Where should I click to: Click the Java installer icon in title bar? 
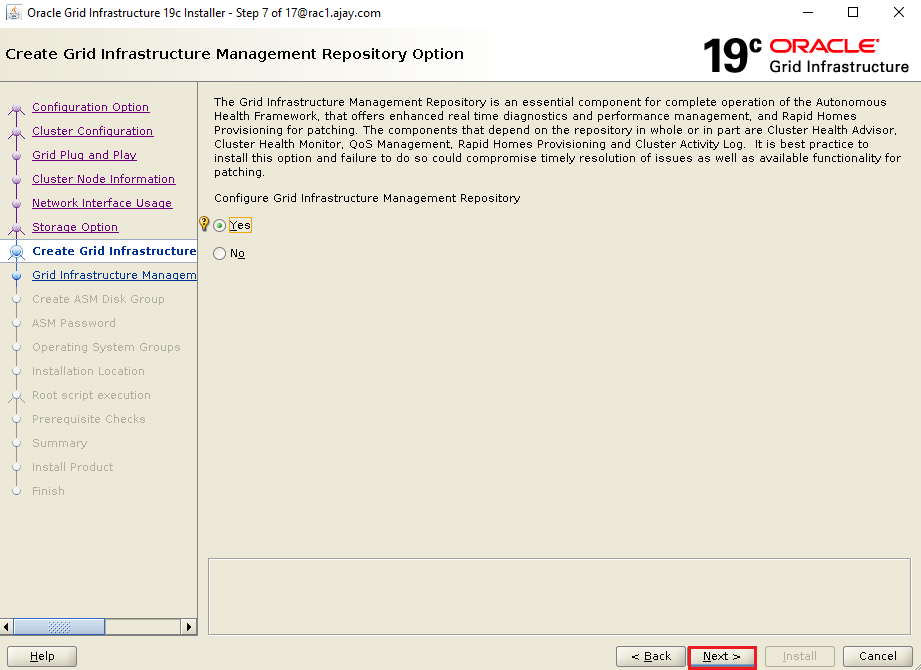tap(14, 12)
